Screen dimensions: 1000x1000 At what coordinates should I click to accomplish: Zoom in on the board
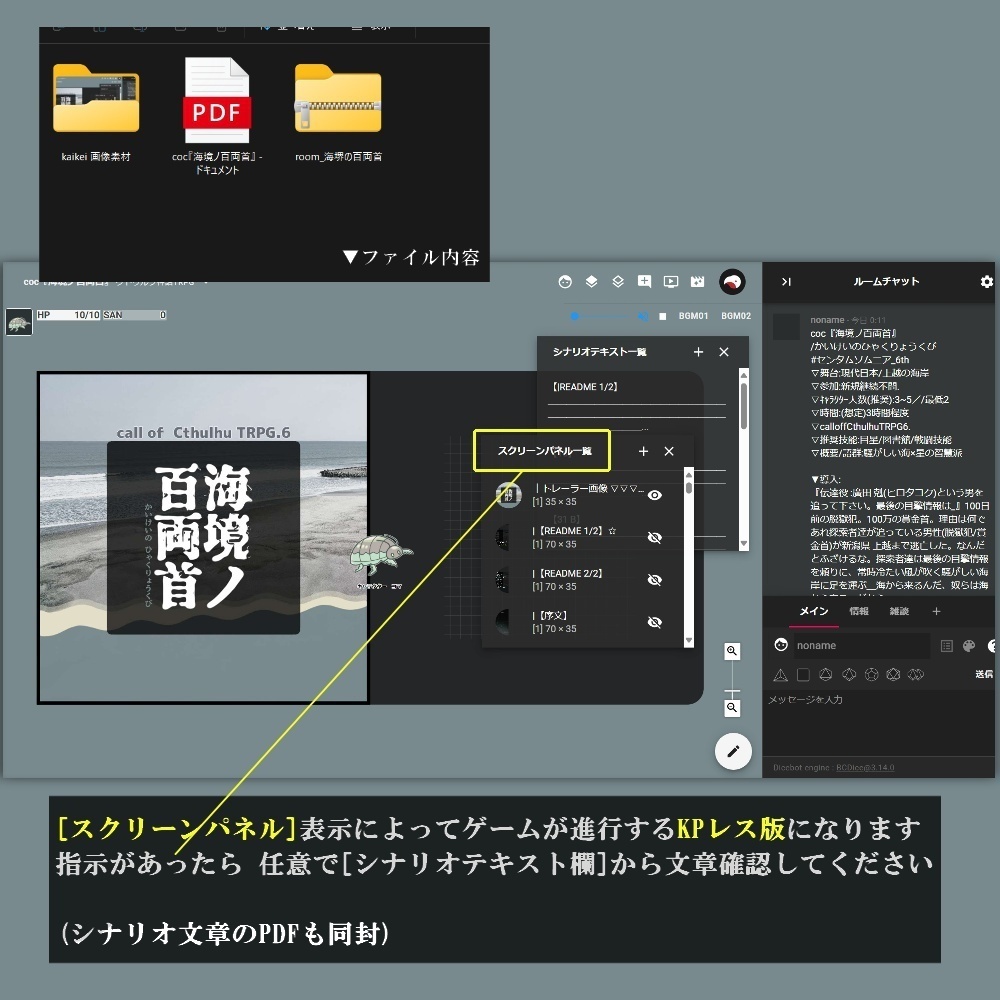click(x=732, y=651)
